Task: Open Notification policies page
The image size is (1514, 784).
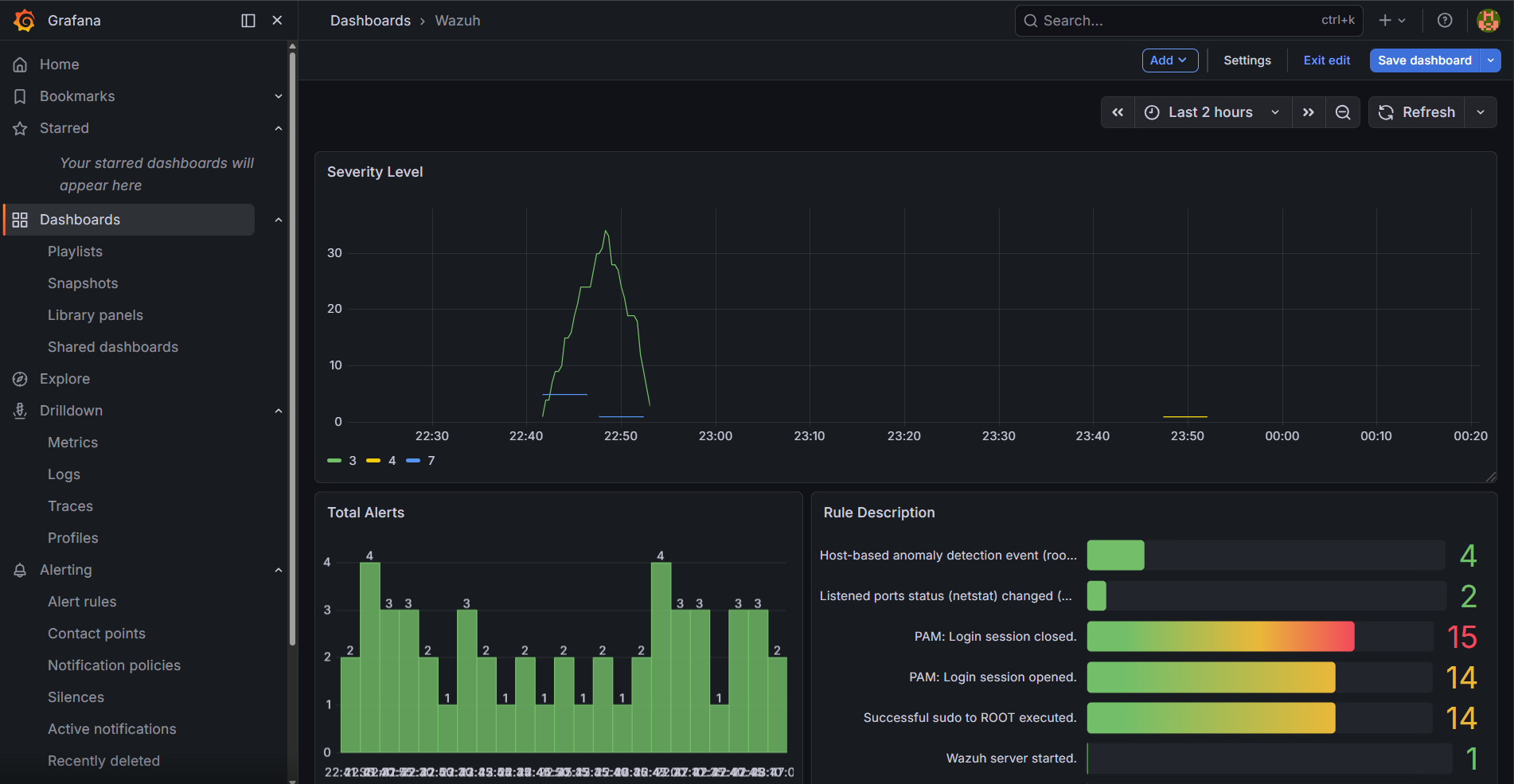Action: 114,665
